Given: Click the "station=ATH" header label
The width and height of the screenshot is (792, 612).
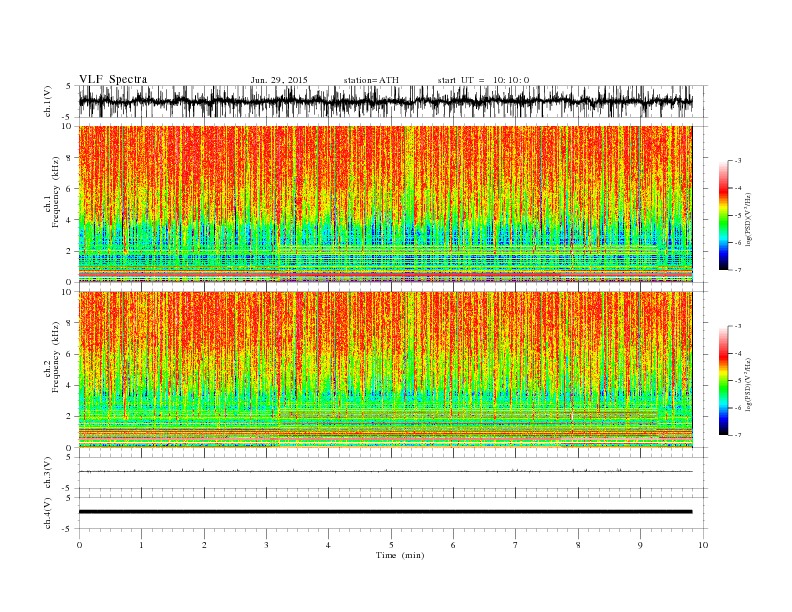Looking at the screenshot, I should point(371,80).
